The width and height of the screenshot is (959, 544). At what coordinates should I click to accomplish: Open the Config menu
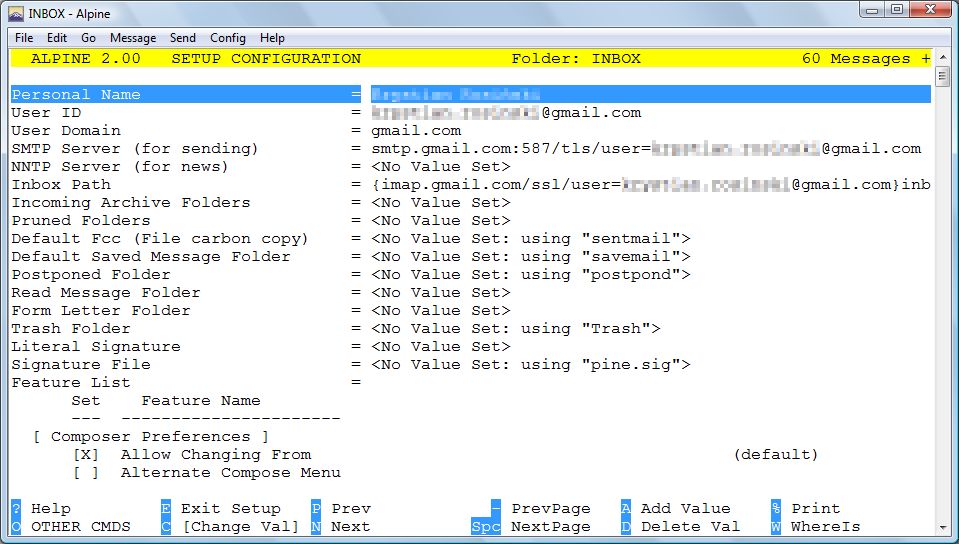[x=228, y=38]
